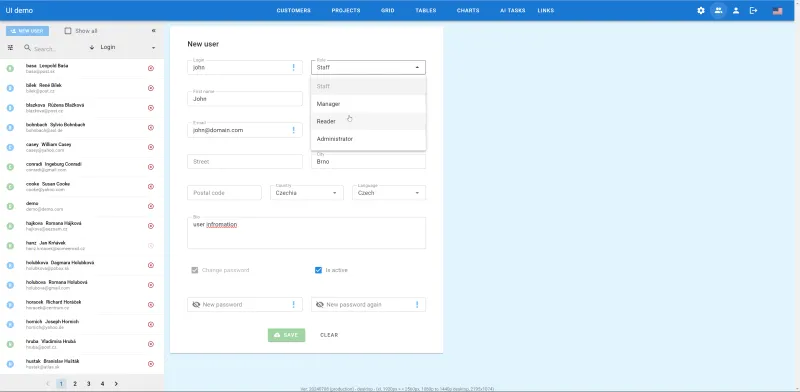Delete user hustak Branislav Hušták
This screenshot has width=800, height=392.
click(x=151, y=364)
